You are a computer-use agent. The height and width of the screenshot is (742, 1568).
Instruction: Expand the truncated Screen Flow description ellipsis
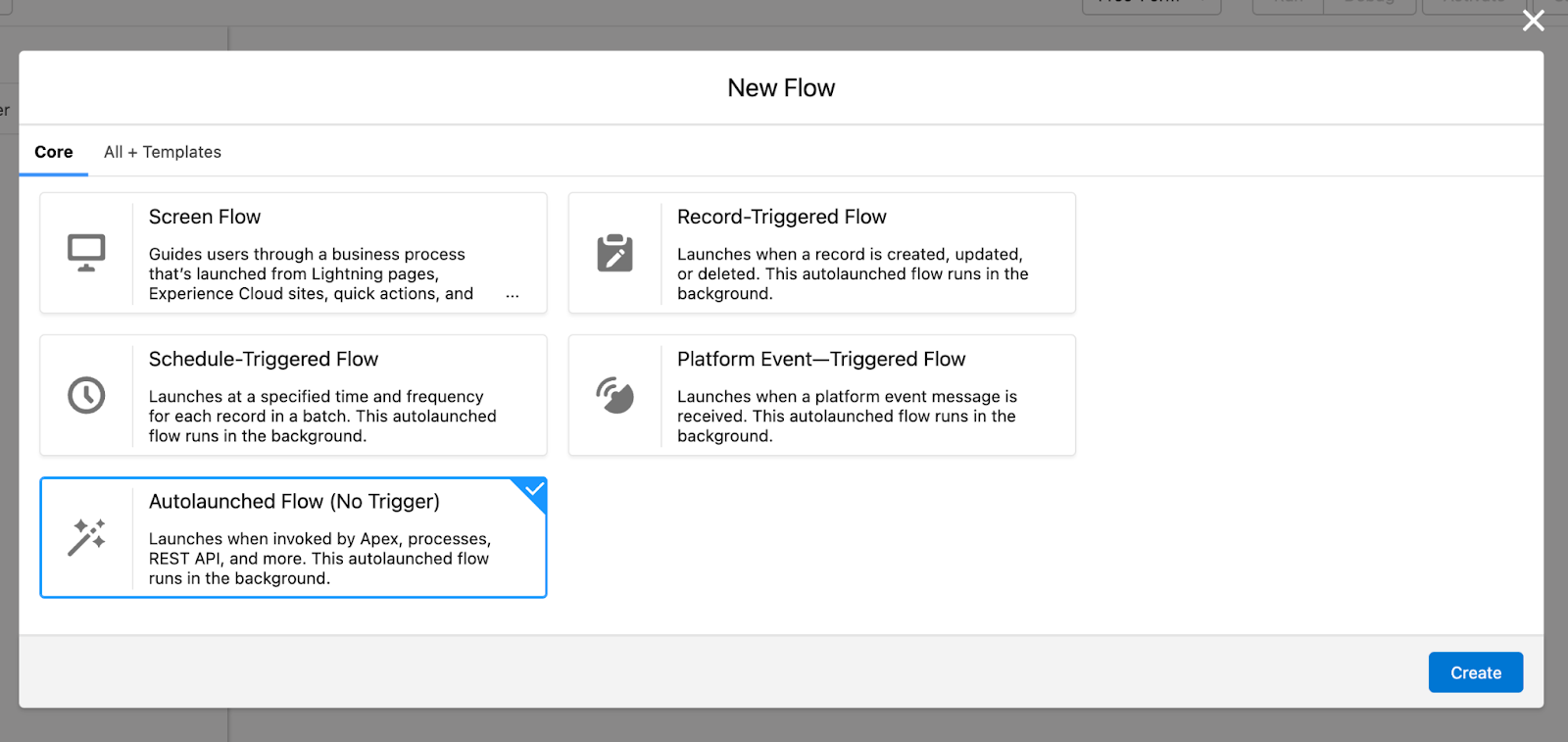pyautogui.click(x=513, y=294)
